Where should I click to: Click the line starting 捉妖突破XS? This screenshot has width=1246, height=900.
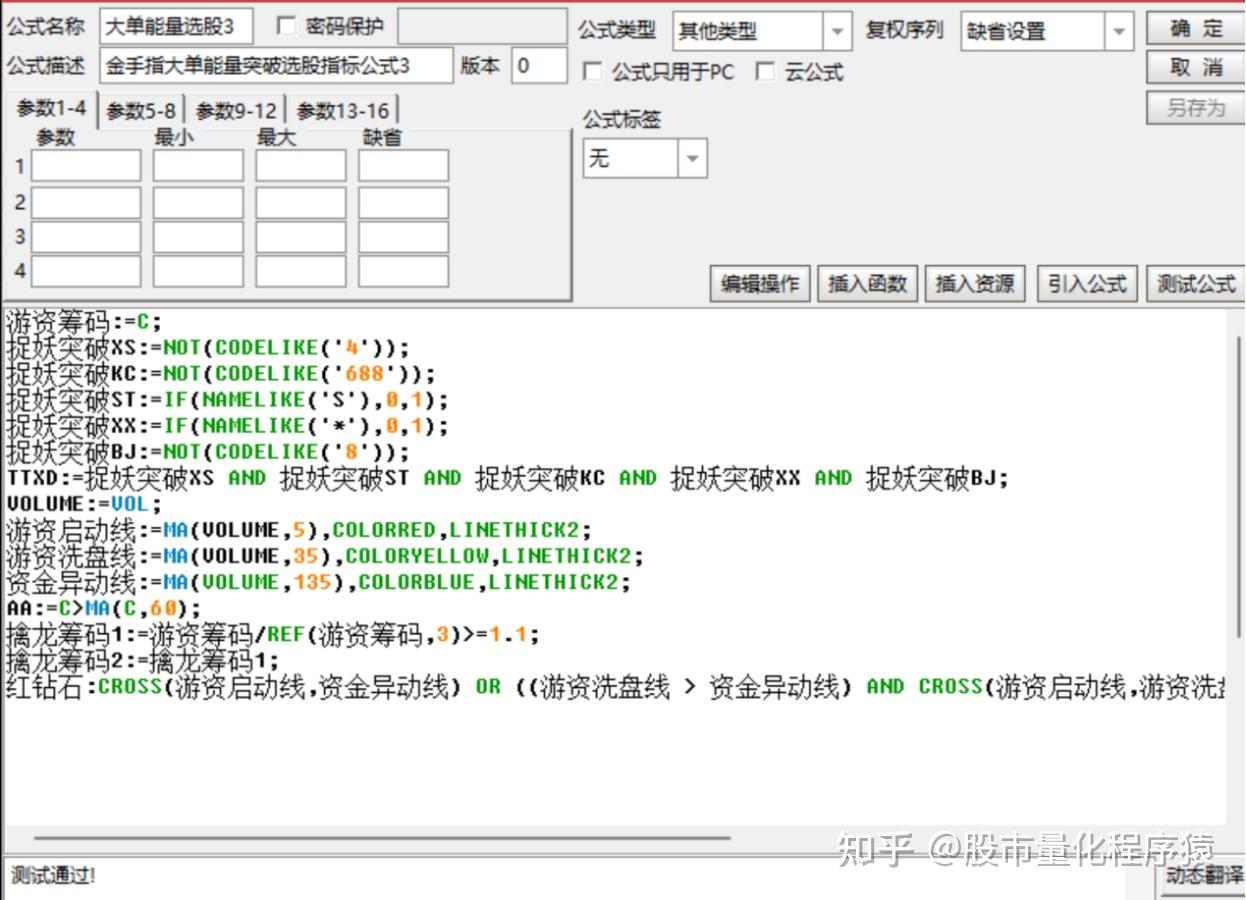point(208,348)
